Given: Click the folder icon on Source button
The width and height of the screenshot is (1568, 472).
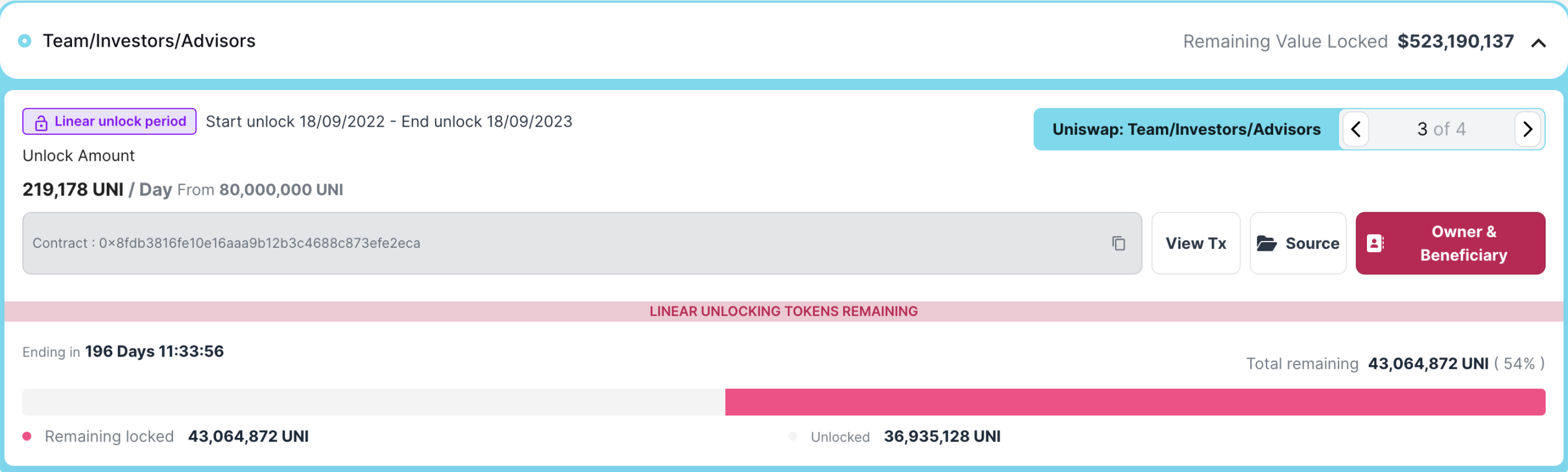Looking at the screenshot, I should pyautogui.click(x=1266, y=243).
